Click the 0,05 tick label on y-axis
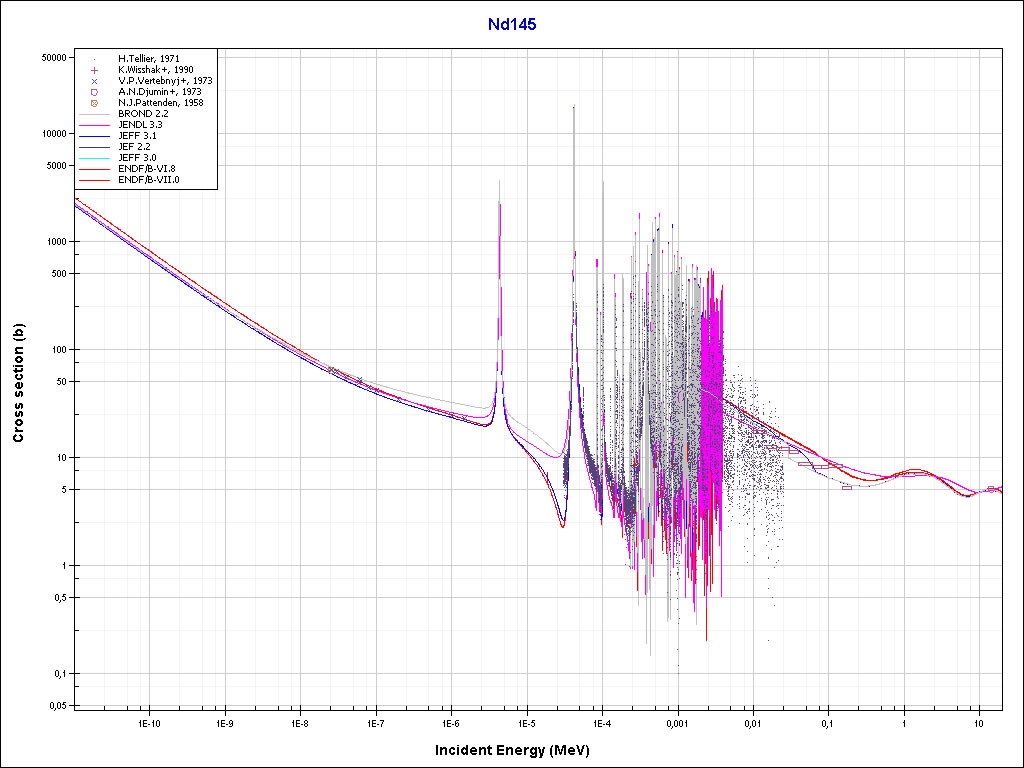This screenshot has height=768, width=1024. (55, 706)
